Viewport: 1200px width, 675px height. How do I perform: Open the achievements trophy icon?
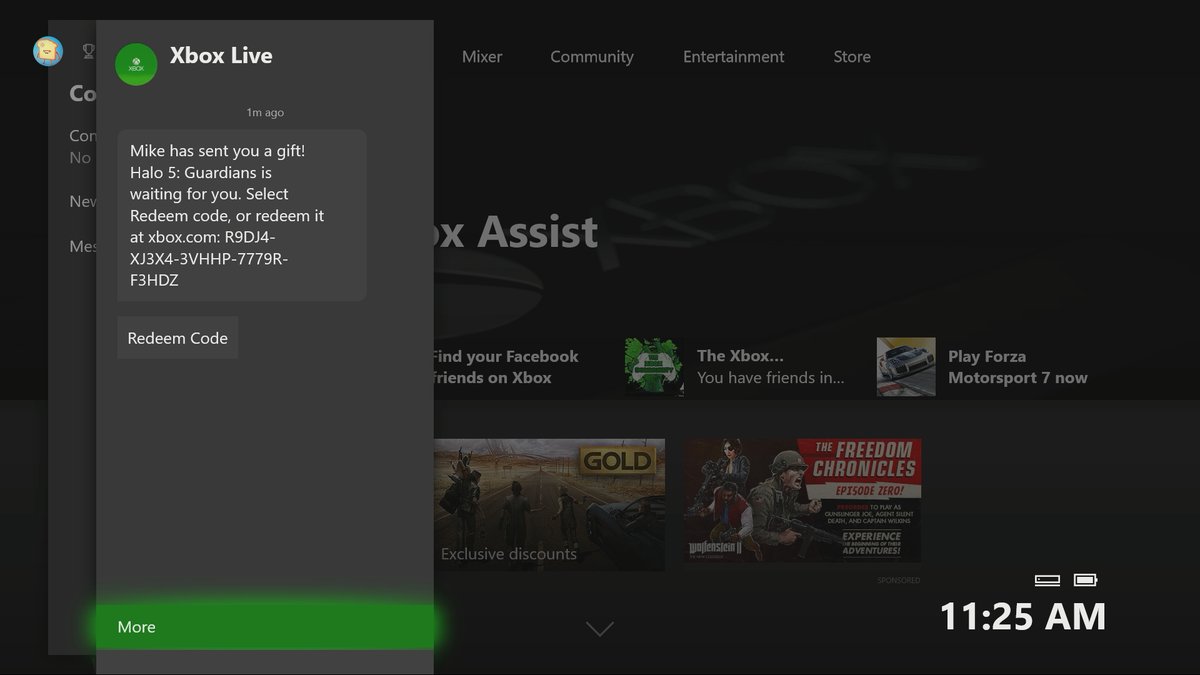pos(88,51)
